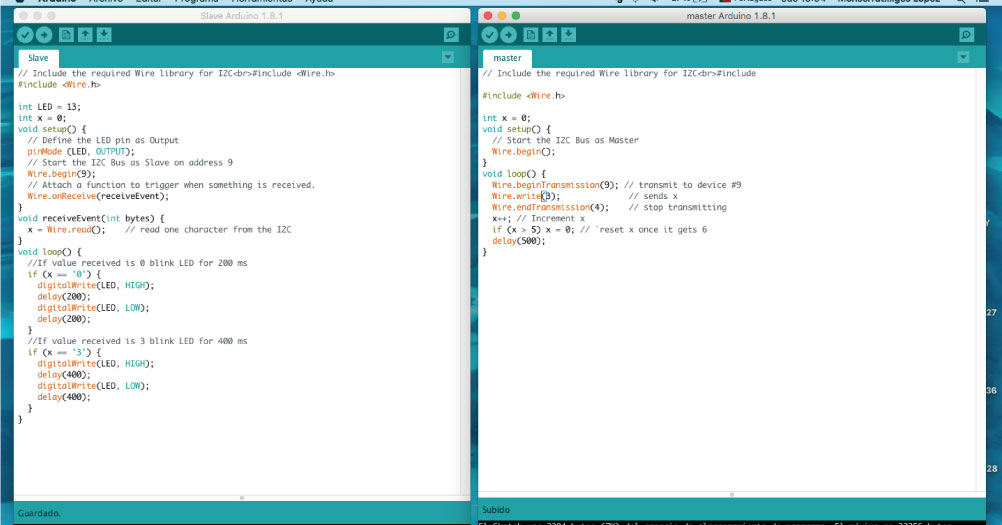
Task: Open Serial Monitor in Slave window
Action: point(451,35)
